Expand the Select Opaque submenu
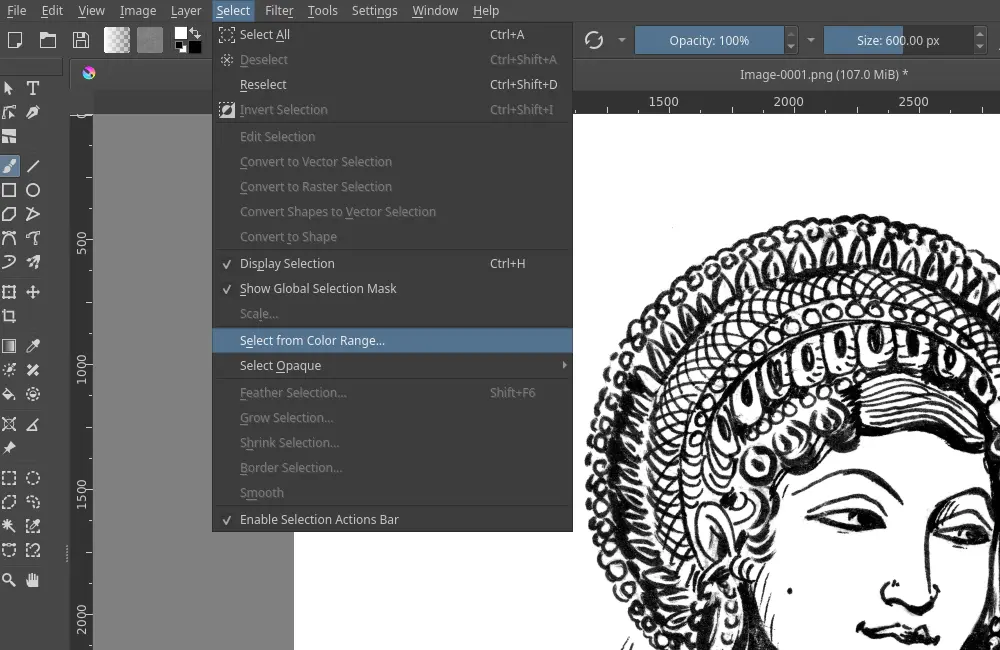Screen dimensions: 1000x650 click(392, 366)
